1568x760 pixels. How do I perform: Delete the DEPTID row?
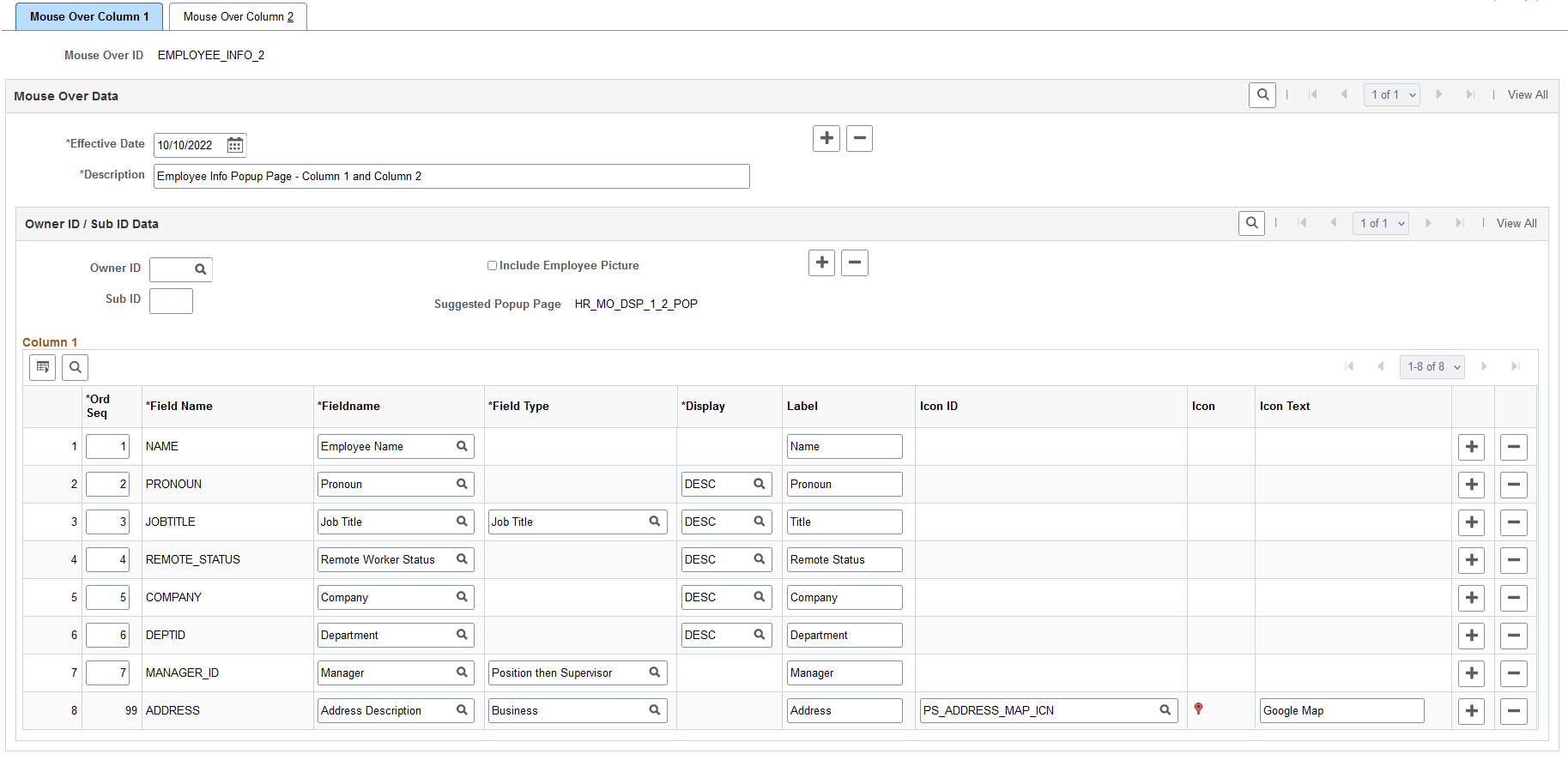click(x=1514, y=636)
